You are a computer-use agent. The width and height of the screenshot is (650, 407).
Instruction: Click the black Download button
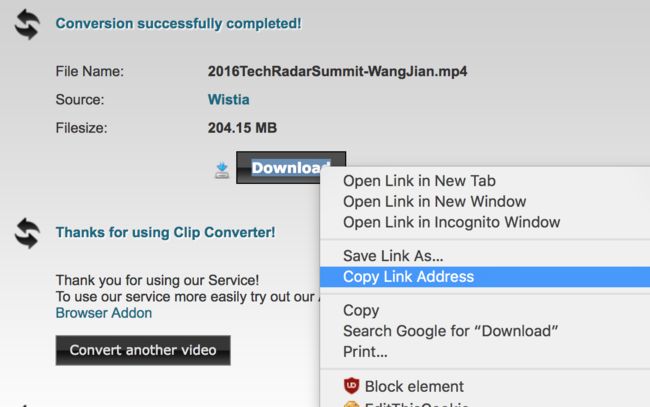pyautogui.click(x=291, y=167)
